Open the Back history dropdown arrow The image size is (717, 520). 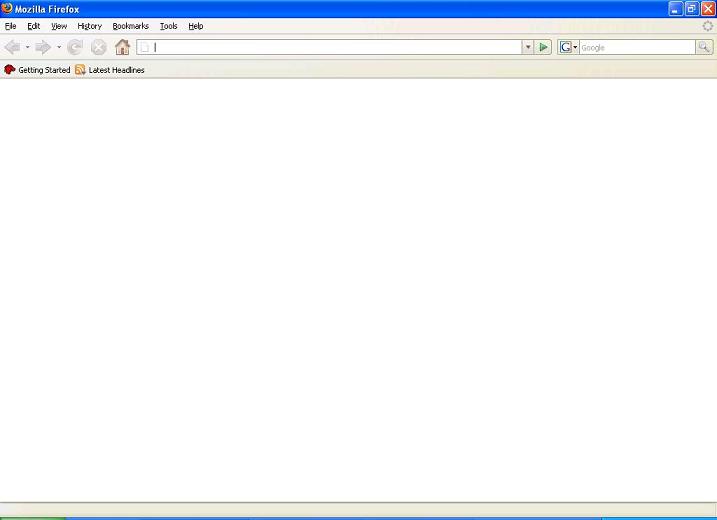pos(27,47)
